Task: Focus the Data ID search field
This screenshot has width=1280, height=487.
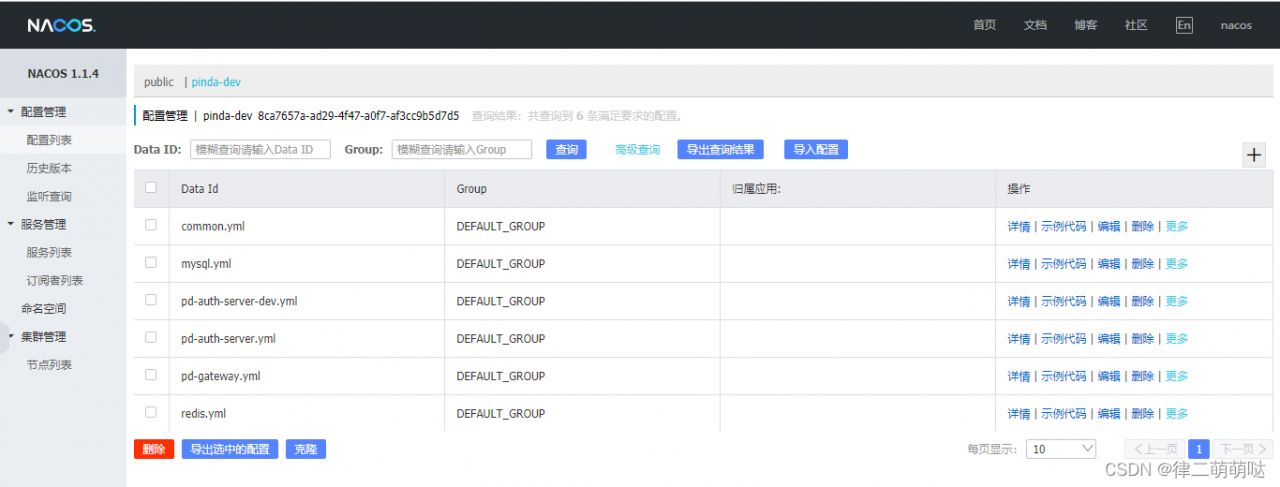Action: point(260,149)
